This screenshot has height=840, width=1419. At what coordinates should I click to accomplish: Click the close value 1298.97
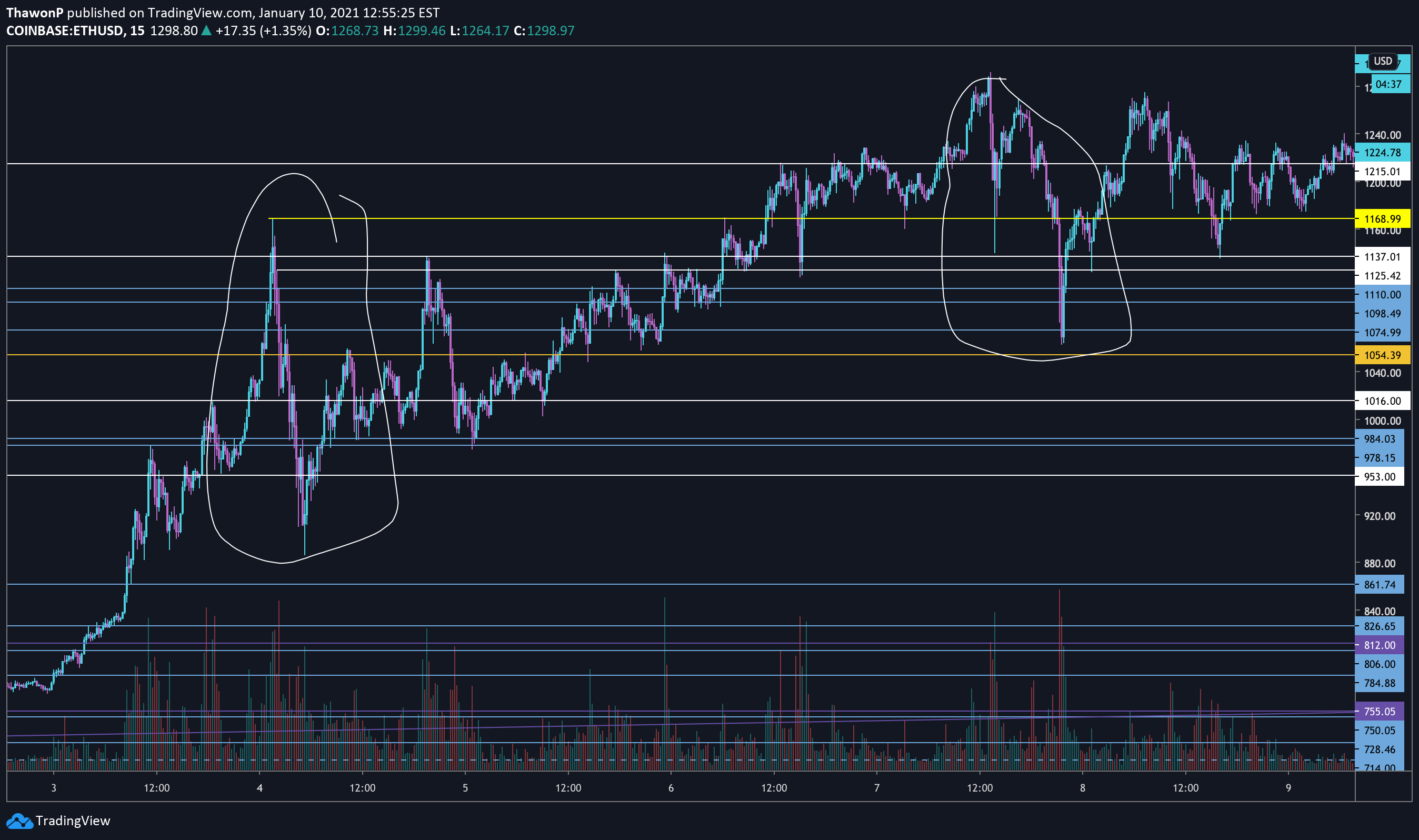tap(551, 31)
